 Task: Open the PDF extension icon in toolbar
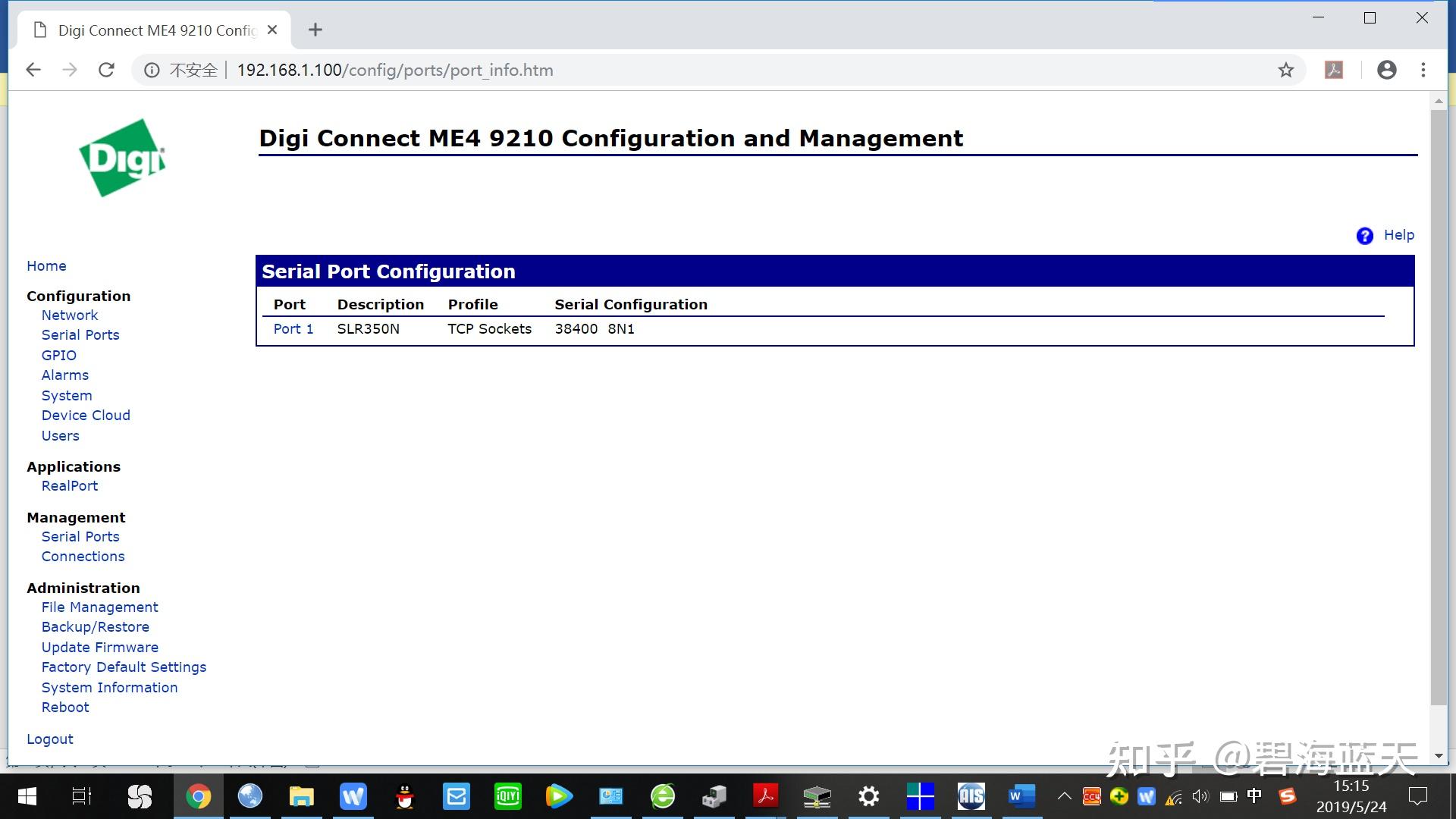(x=1333, y=71)
